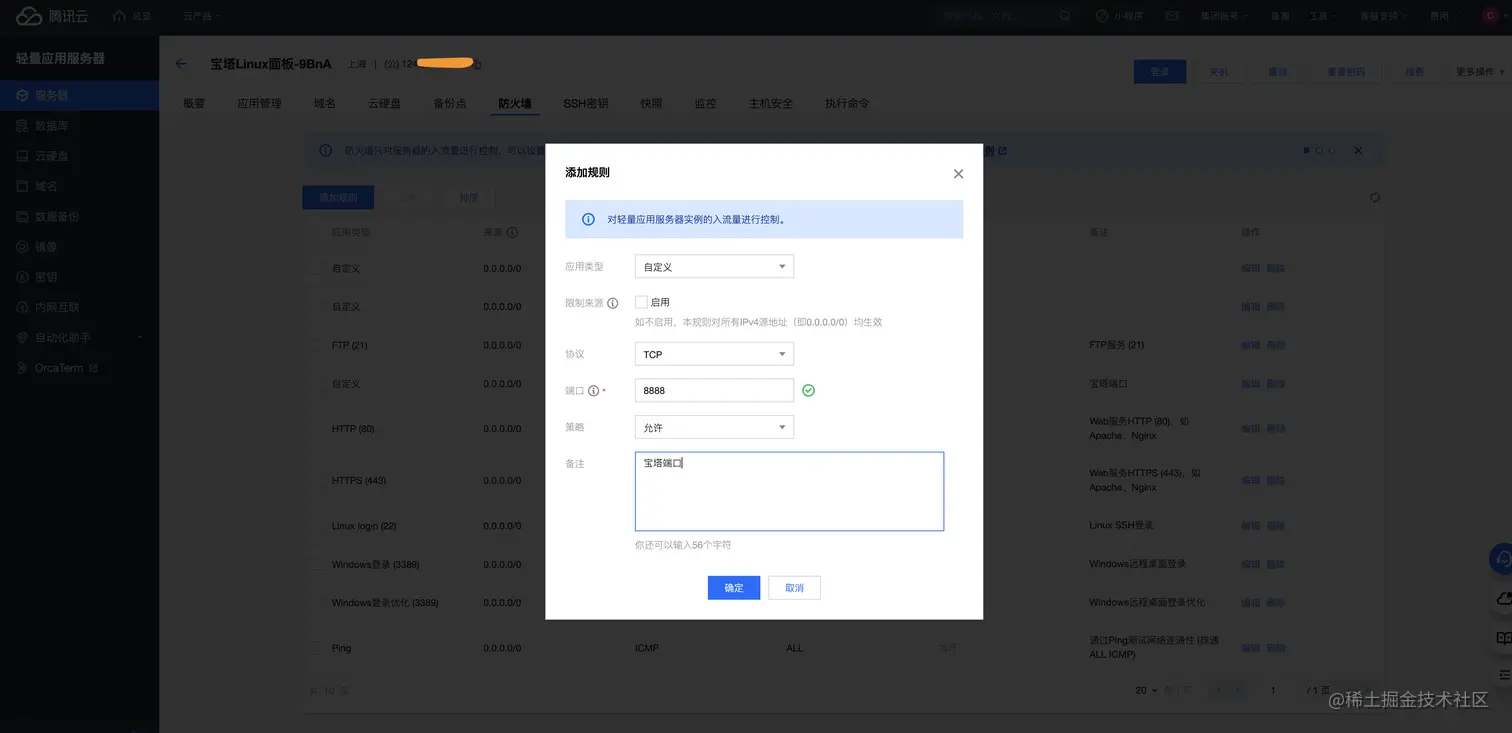
Task: Click the customer service headset icon
Action: pyautogui.click(x=1501, y=559)
